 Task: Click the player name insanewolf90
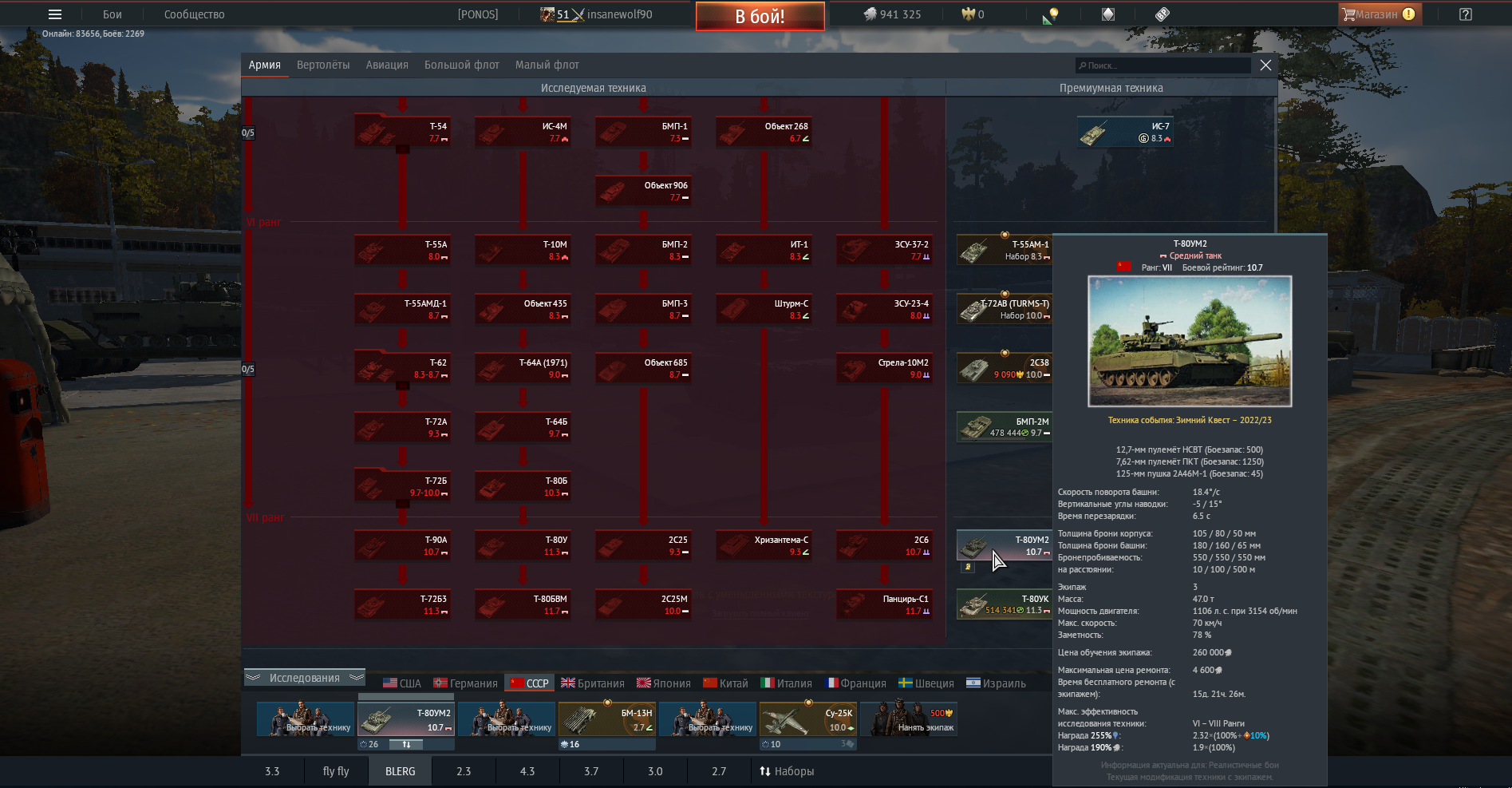(620, 14)
